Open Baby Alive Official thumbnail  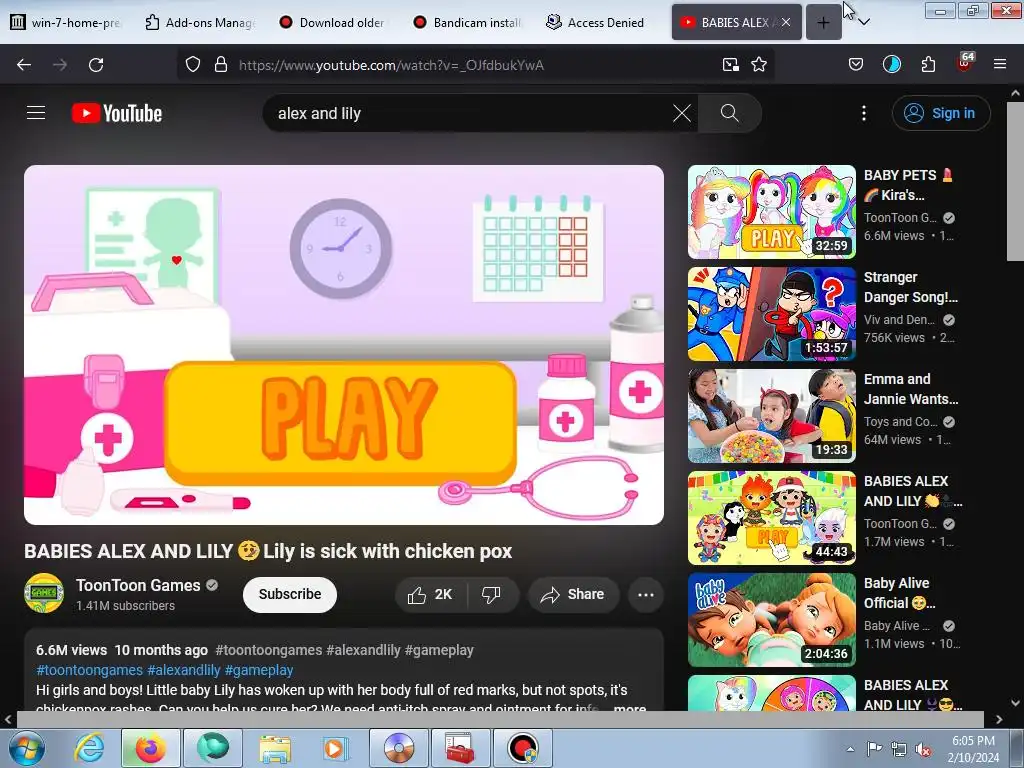[x=771, y=619]
